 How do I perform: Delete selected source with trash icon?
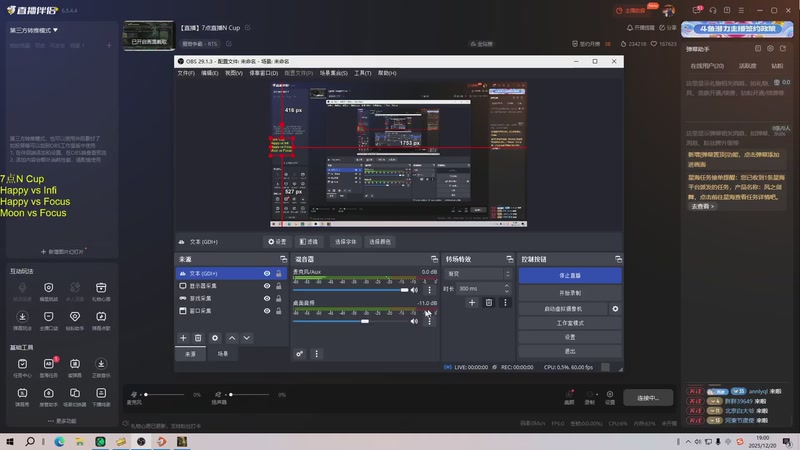(198, 338)
